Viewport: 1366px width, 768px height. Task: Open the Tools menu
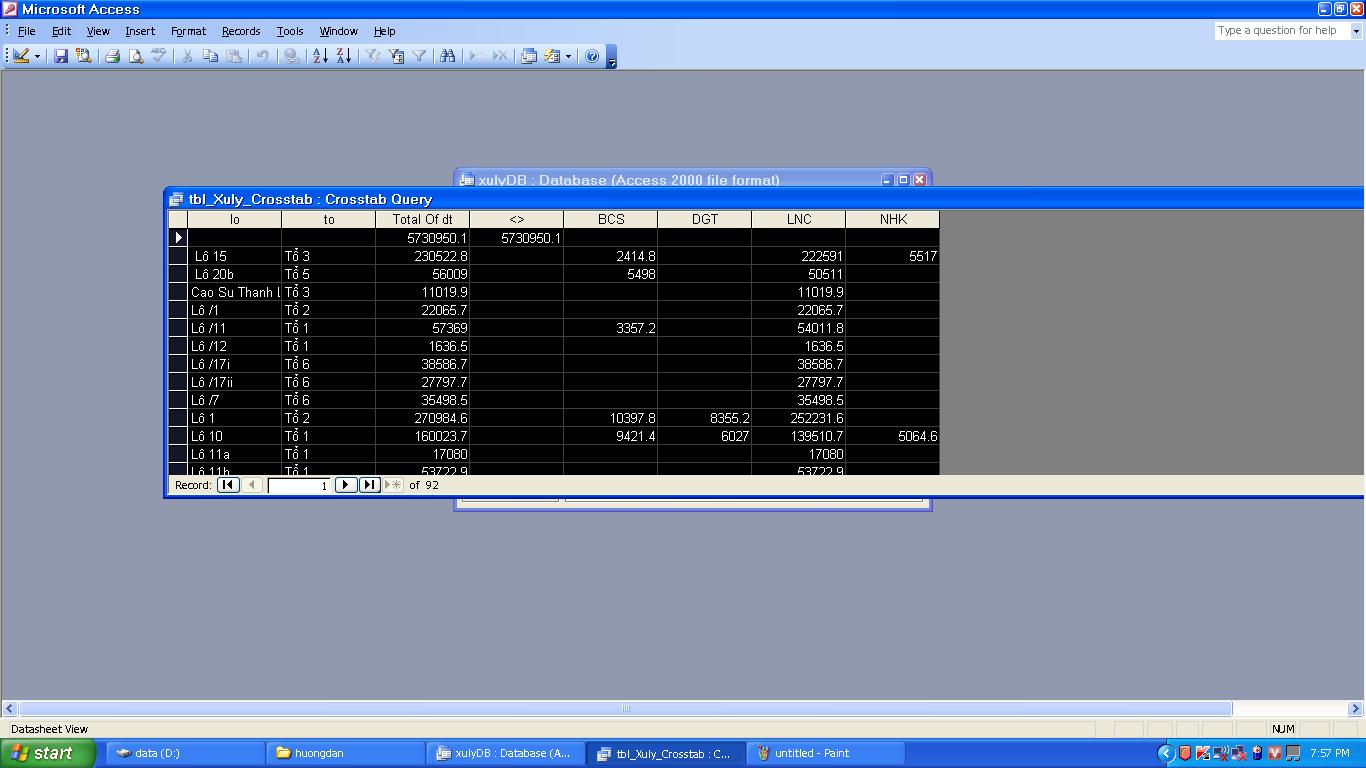290,31
